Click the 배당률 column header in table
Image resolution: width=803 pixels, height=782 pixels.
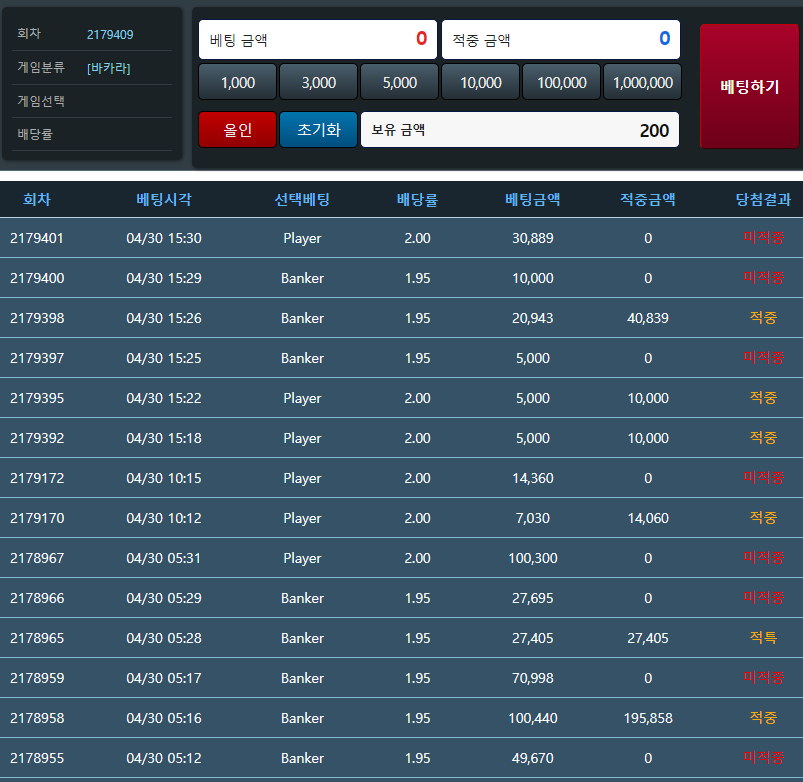[x=417, y=199]
